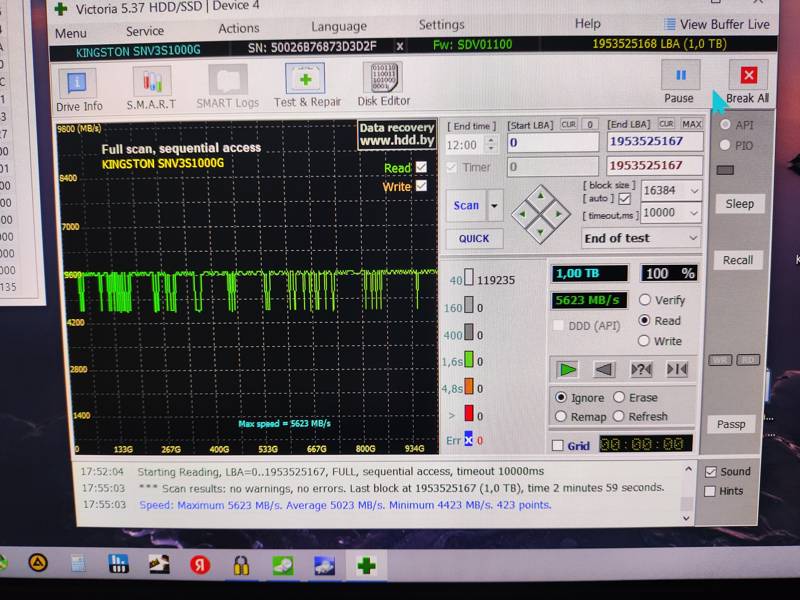Open the Settings menu
The image size is (800, 600).
441,25
